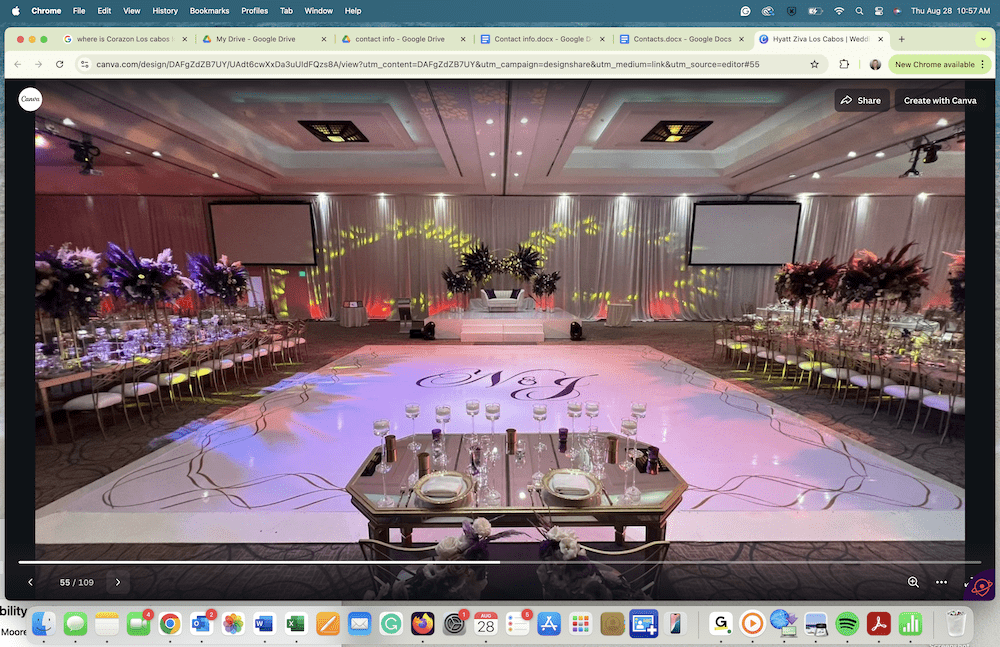Open Adobe Acrobat from the dock
Screen dimensions: 1000x647
(x=879, y=623)
